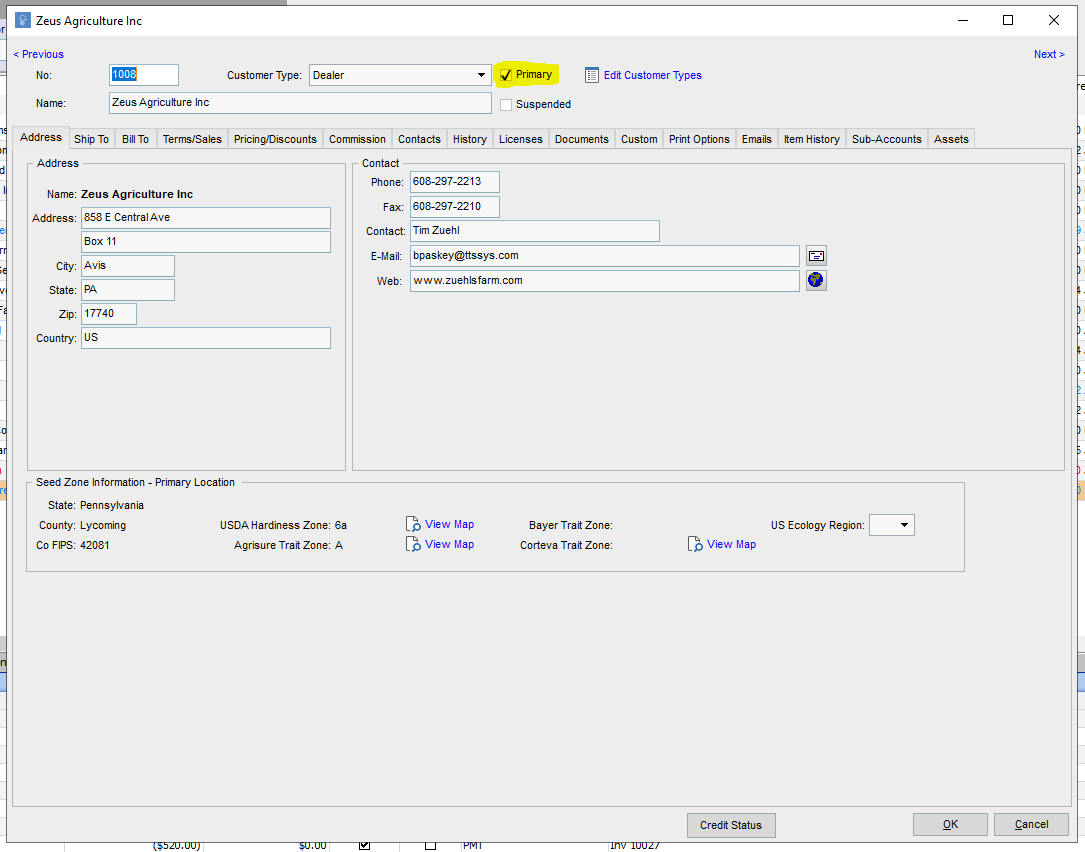
Task: Go to the Terms/Sales tab
Action: click(x=192, y=139)
